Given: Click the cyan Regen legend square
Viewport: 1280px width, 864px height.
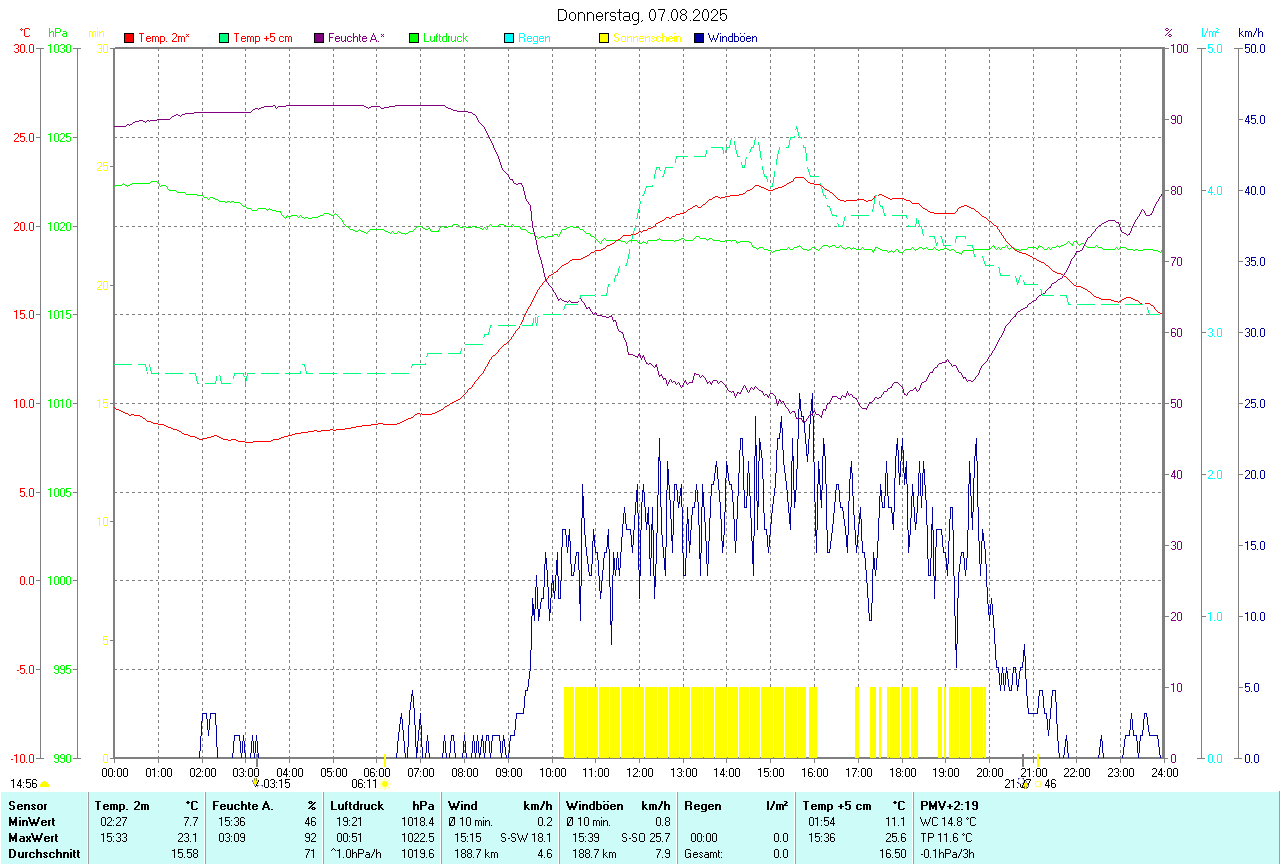Looking at the screenshot, I should [x=509, y=38].
